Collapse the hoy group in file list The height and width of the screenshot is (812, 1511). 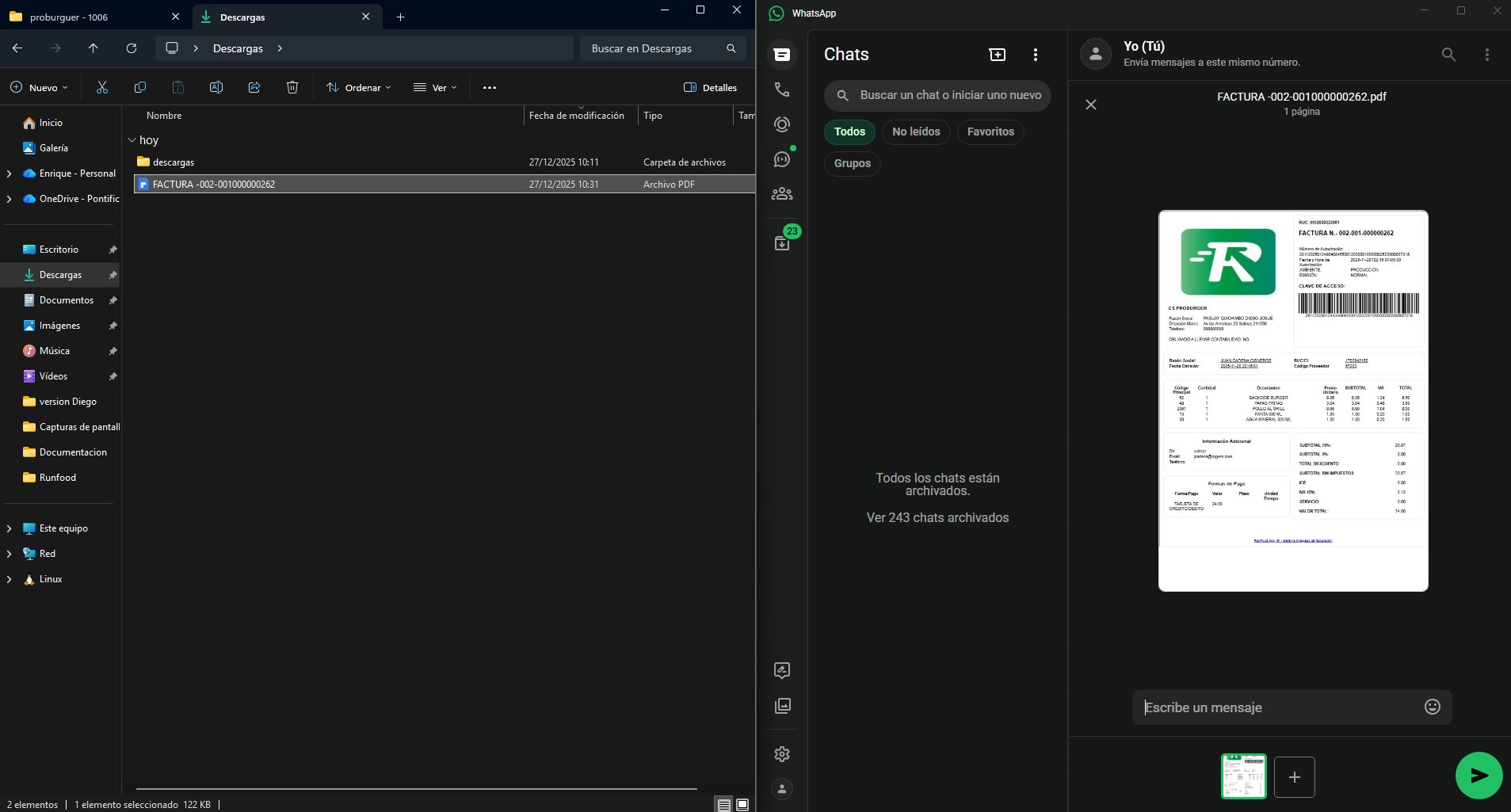(x=132, y=140)
